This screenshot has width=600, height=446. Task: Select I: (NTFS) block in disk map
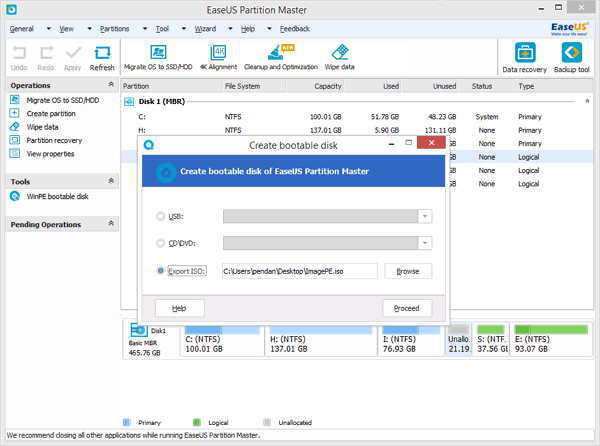pos(411,339)
